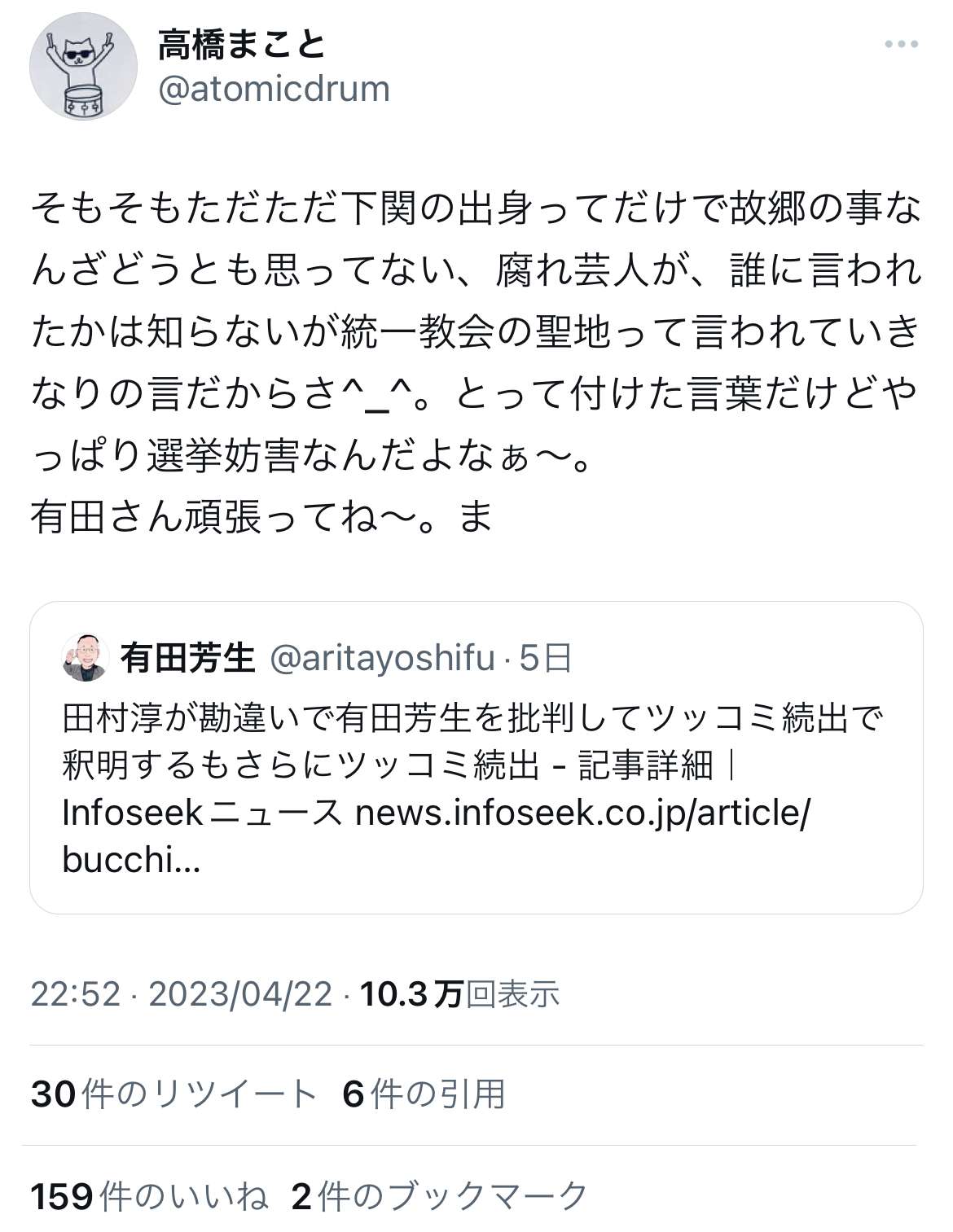This screenshot has height=1232, width=953.
Task: Click the 5日 timestamp in quoted tweet
Action: click(x=546, y=658)
